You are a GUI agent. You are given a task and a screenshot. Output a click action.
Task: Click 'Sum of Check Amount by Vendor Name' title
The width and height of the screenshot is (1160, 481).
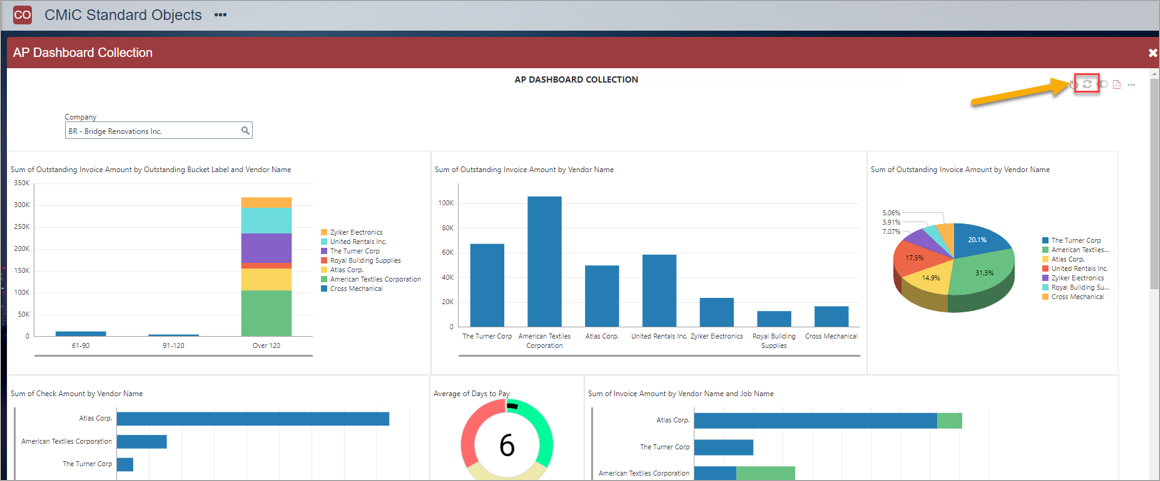77,393
